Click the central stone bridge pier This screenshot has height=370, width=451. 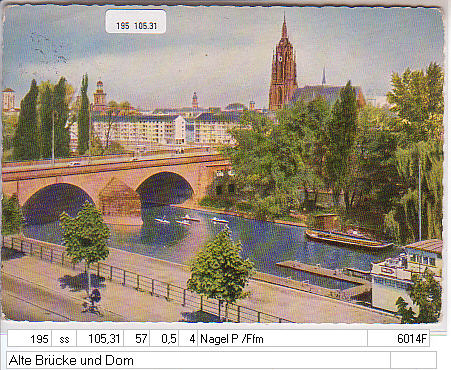click(120, 199)
